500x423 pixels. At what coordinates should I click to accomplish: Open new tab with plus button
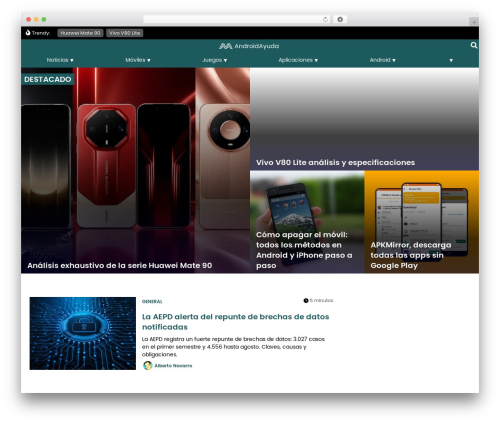pos(474,22)
